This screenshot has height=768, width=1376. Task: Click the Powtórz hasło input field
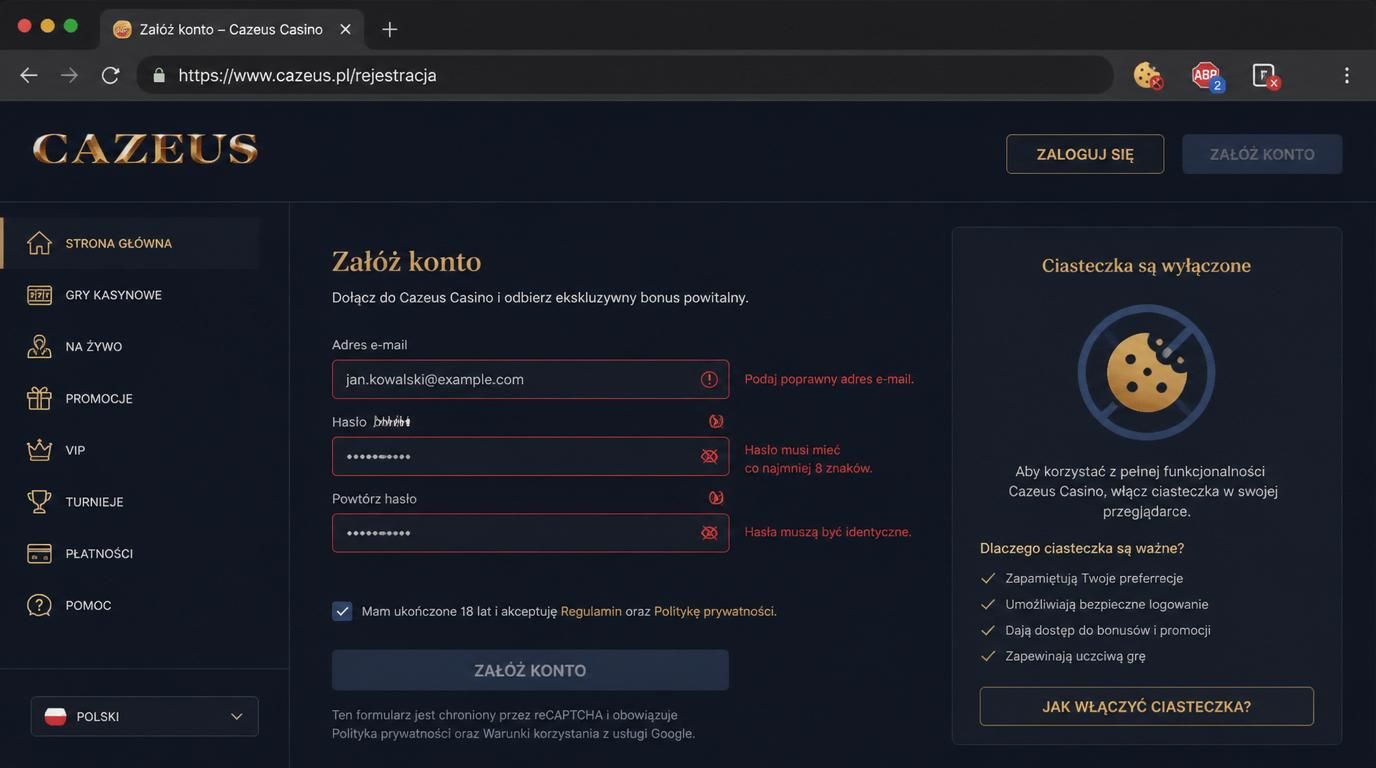tap(530, 533)
